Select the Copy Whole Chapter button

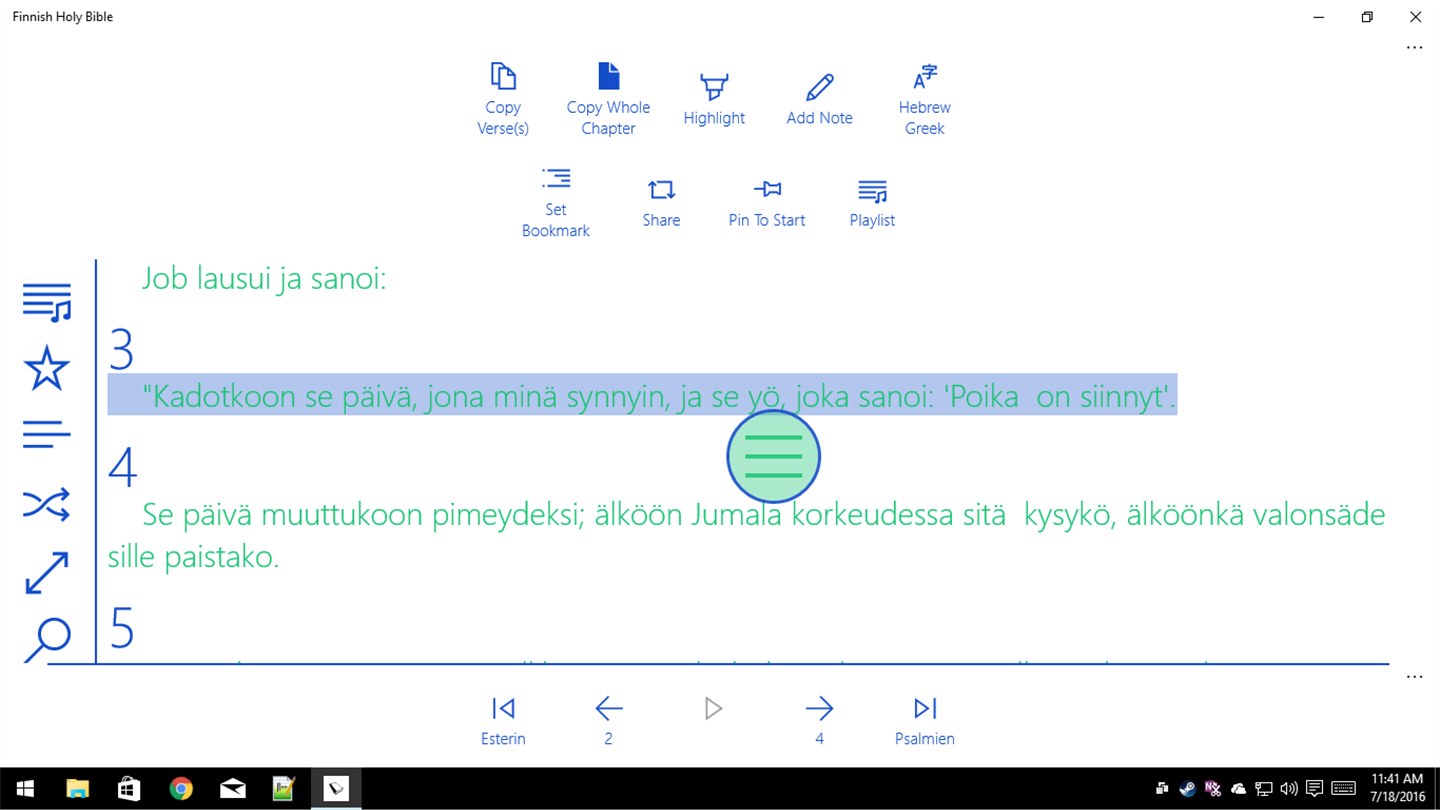[608, 99]
